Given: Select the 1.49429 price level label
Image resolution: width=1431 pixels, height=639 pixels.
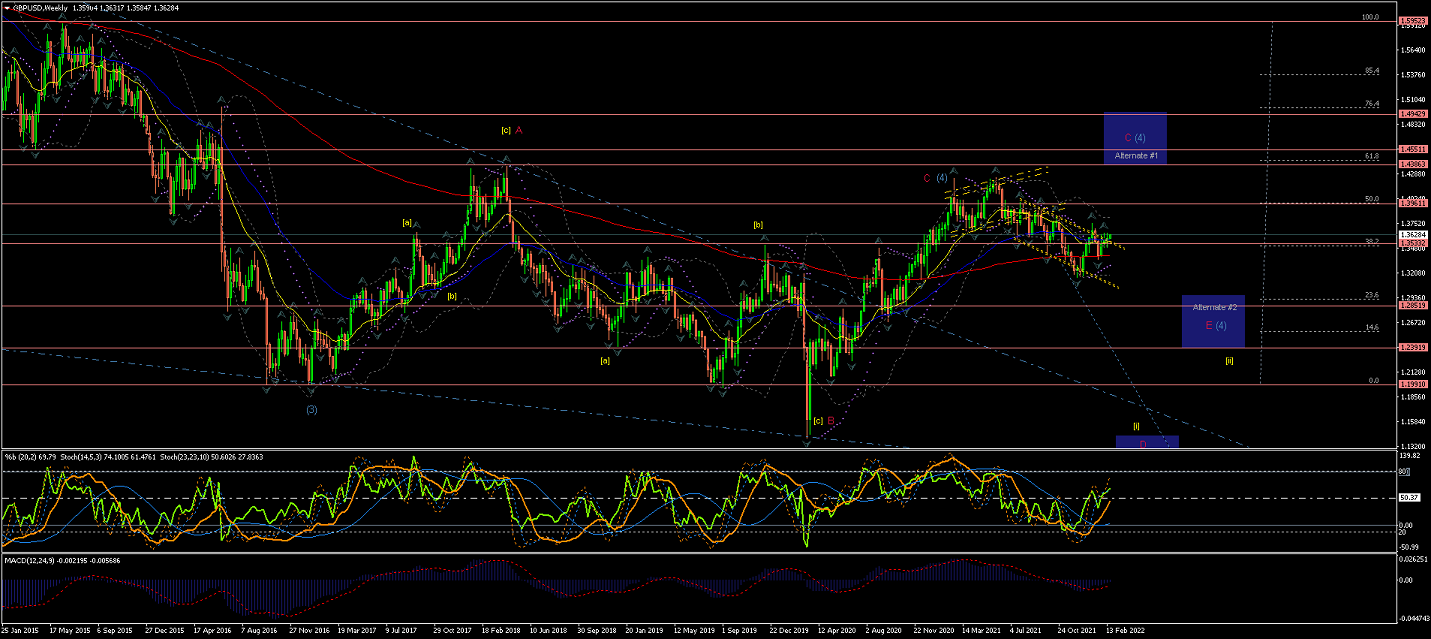Looking at the screenshot, I should point(1414,114).
